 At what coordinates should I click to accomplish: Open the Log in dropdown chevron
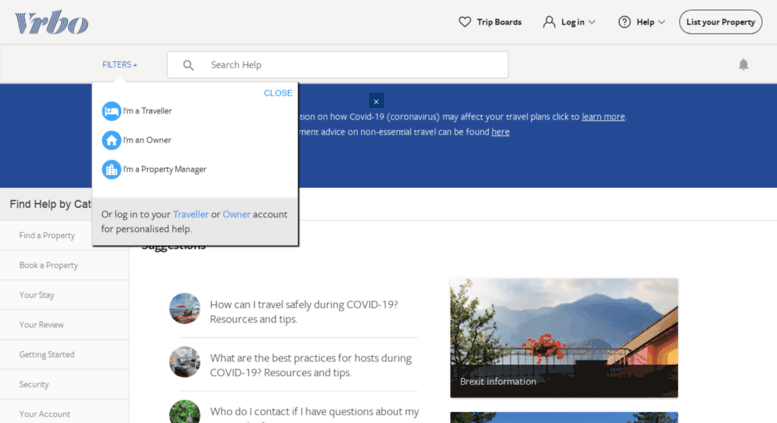(592, 22)
